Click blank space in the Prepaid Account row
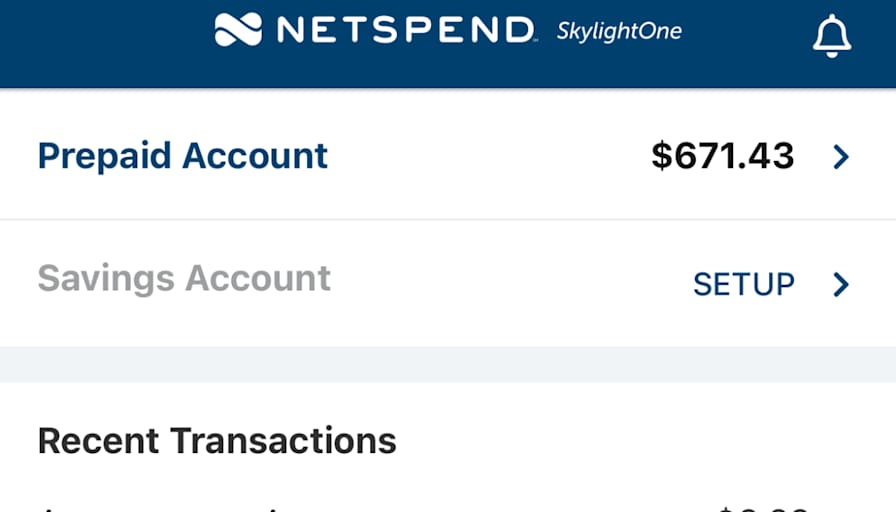The width and height of the screenshot is (896, 512). 489,155
